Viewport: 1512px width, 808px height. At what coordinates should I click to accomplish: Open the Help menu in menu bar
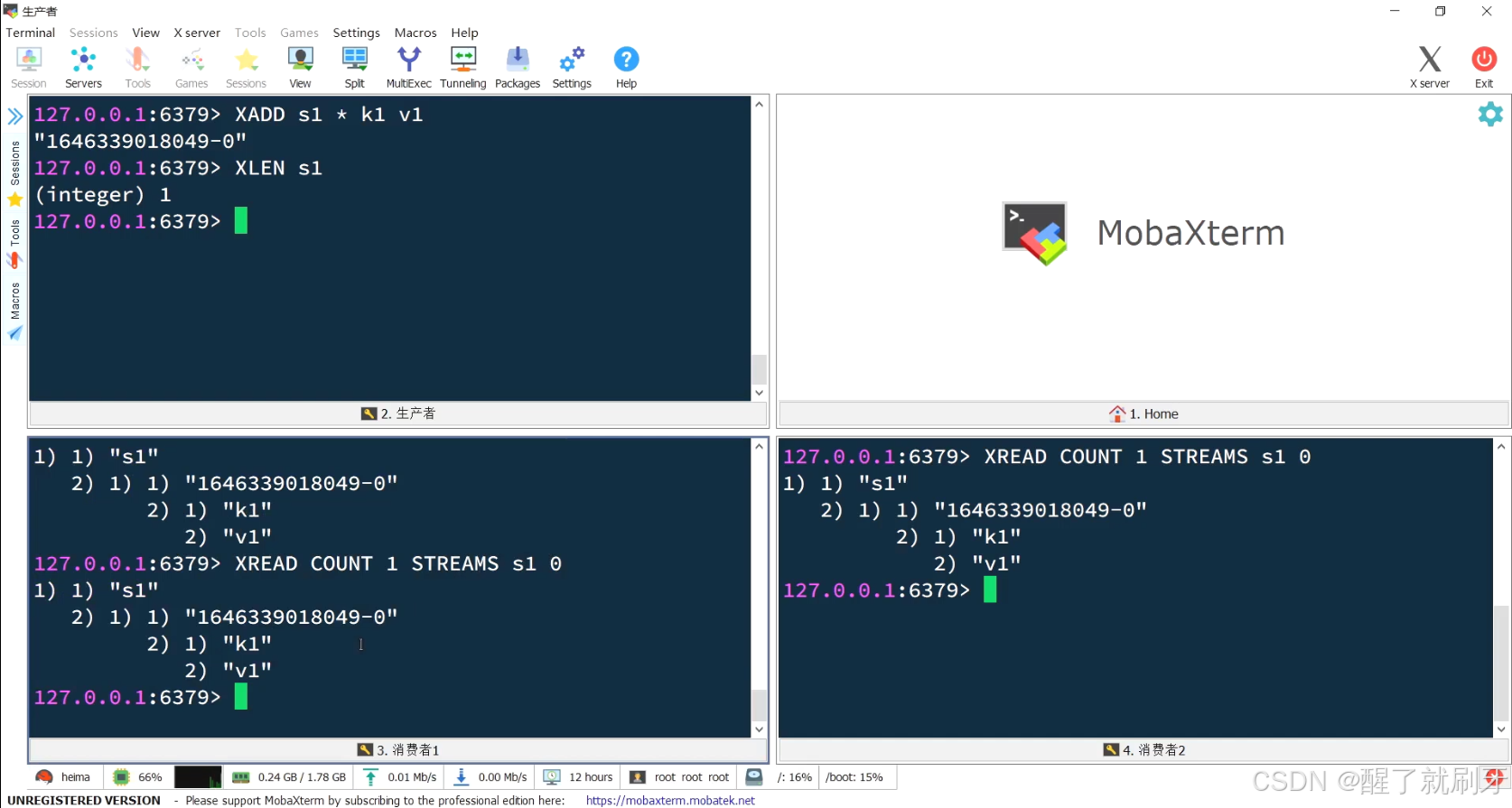[465, 33]
